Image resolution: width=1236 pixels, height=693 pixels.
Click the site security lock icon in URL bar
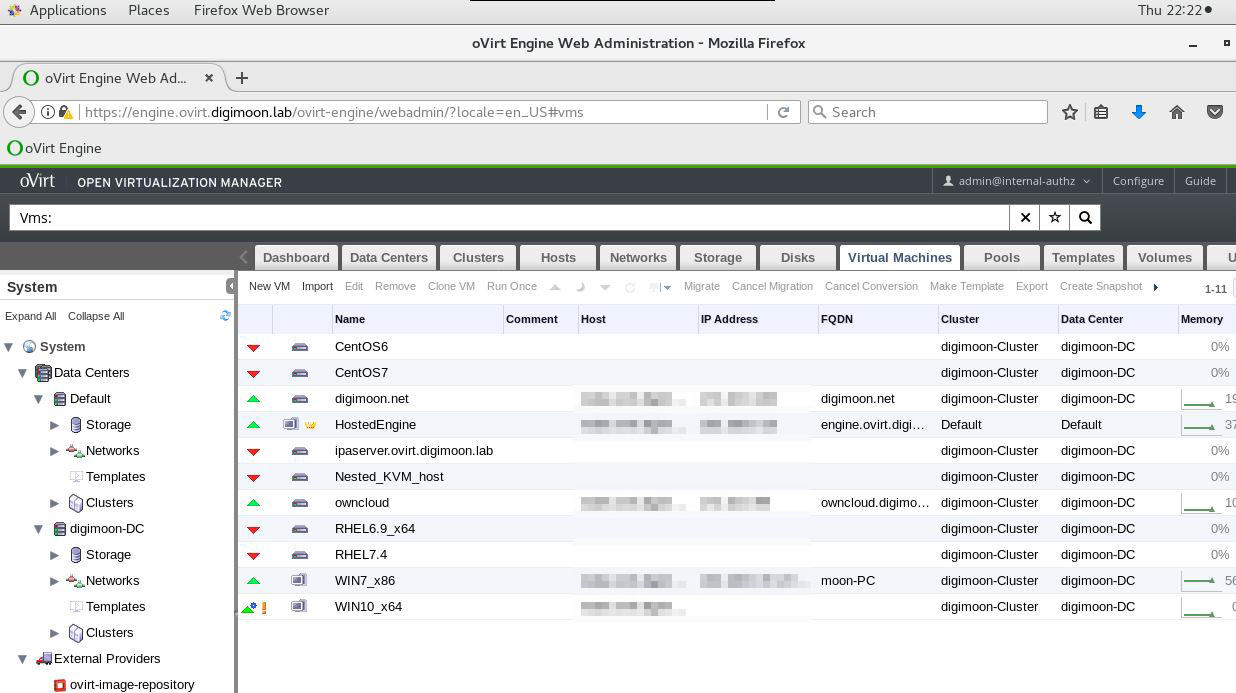coord(65,112)
